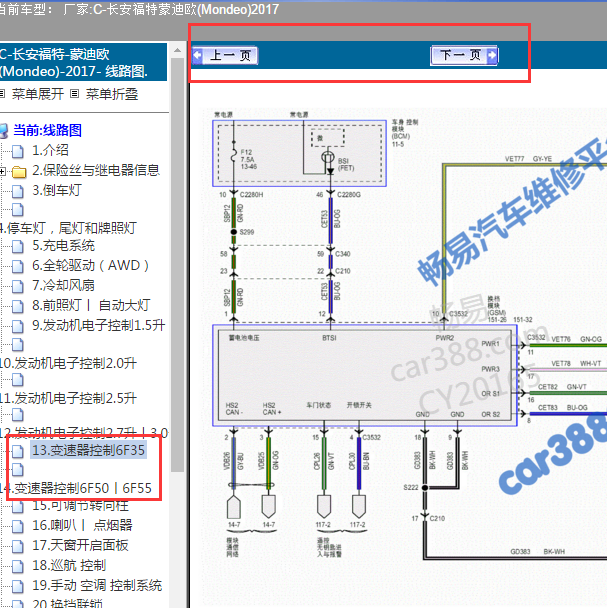
Task: Click the GSM 换档模块 block in diagram
Action: pos(365,375)
